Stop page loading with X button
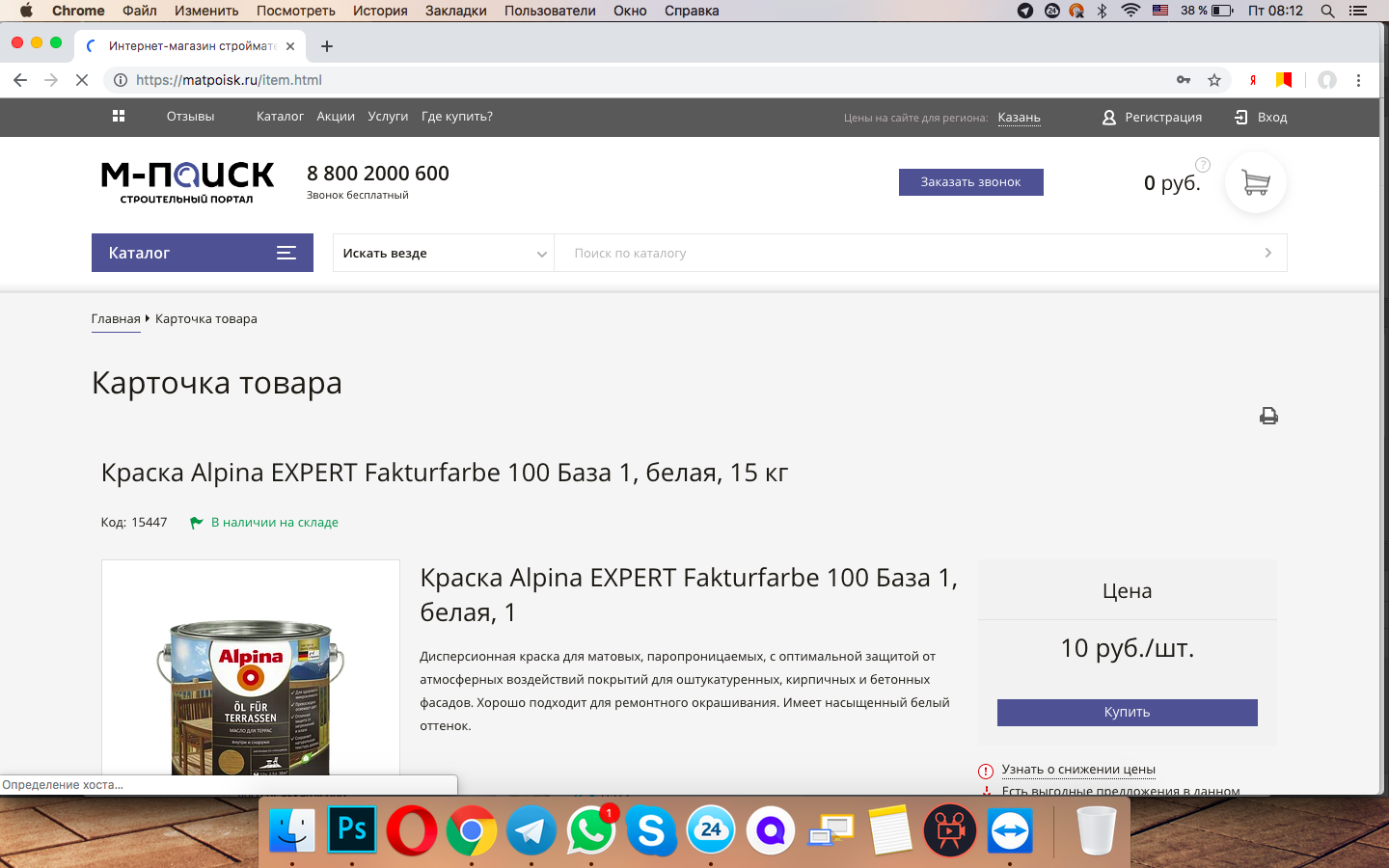Viewport: 1389px width, 868px height. [x=82, y=80]
